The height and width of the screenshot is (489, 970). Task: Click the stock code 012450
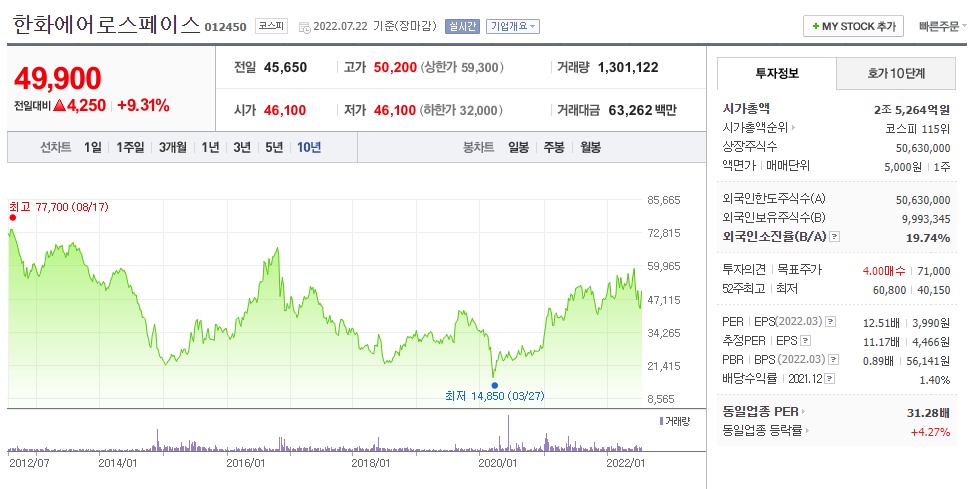(x=225, y=27)
